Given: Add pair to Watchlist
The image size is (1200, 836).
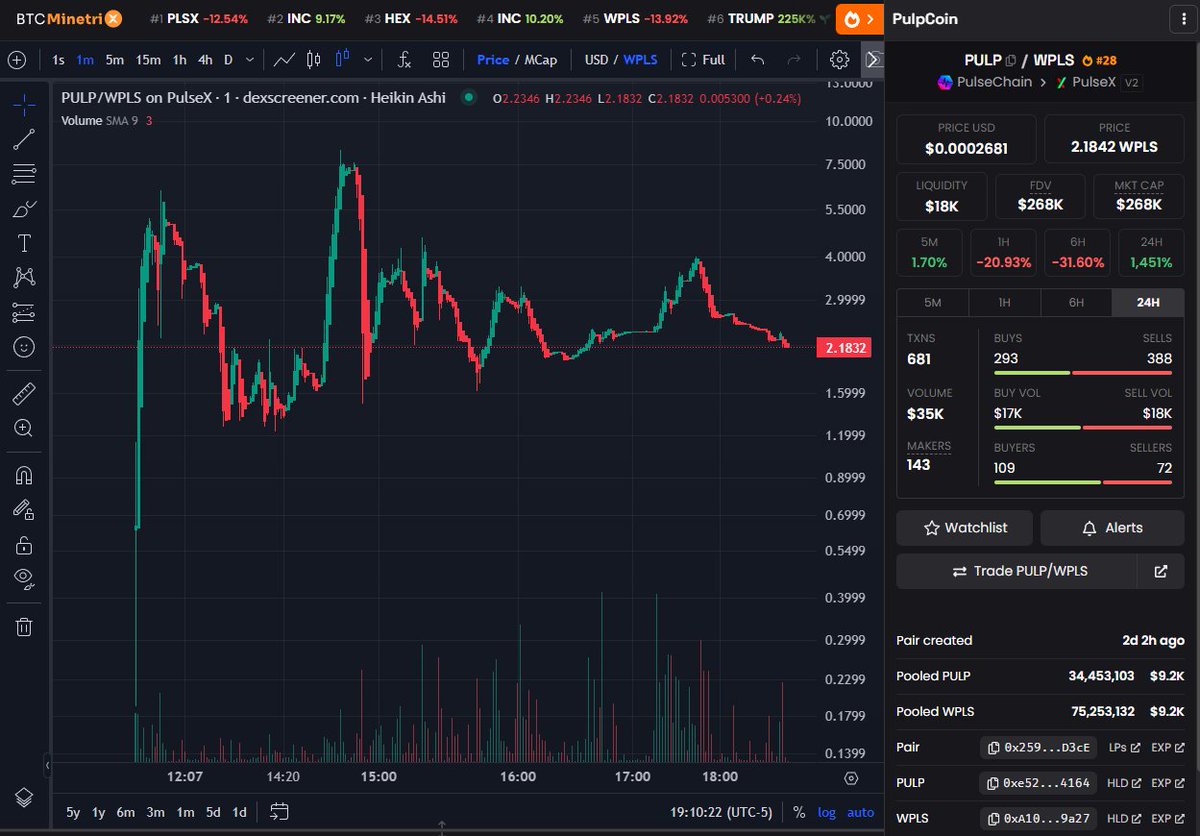Looking at the screenshot, I should click(965, 527).
